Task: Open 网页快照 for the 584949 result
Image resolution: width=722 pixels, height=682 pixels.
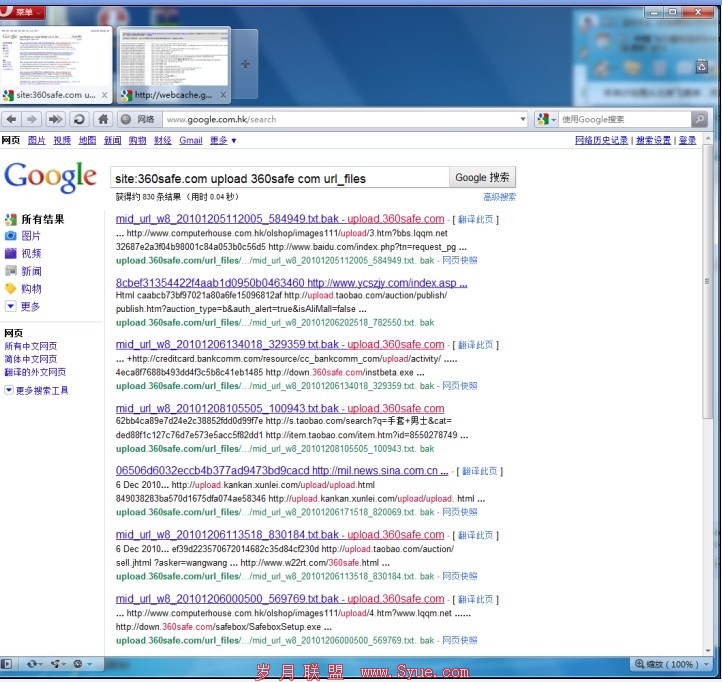Action: pyautogui.click(x=460, y=260)
